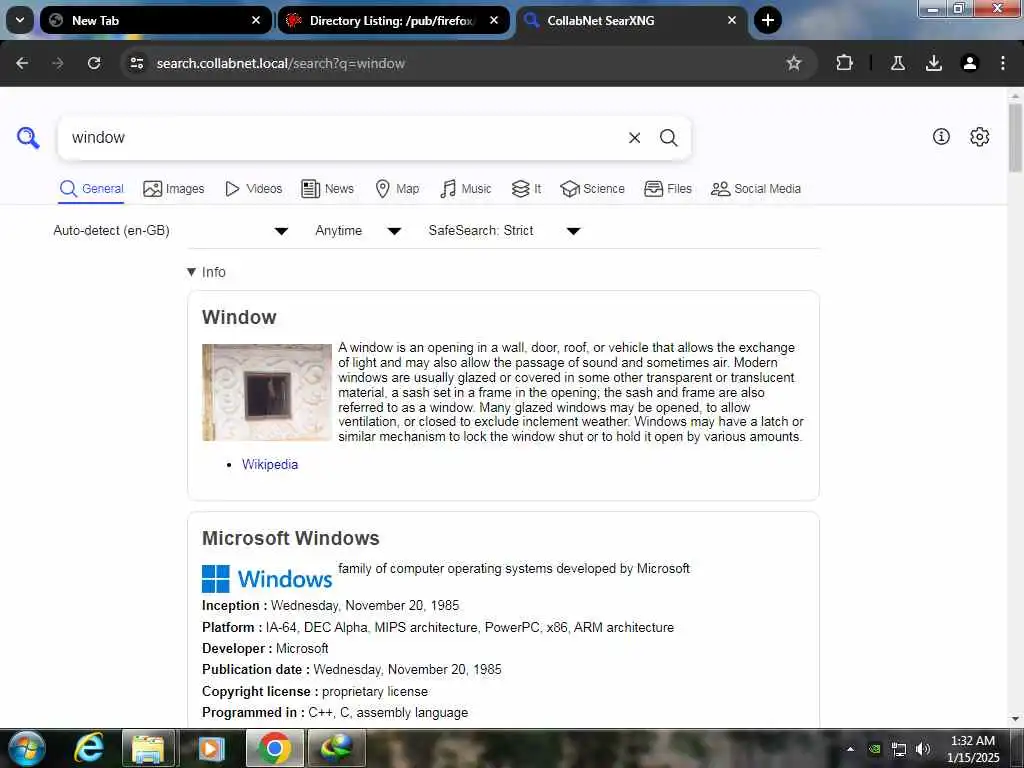Open SearXNG preferences gear
This screenshot has height=768, width=1024.
(979, 136)
